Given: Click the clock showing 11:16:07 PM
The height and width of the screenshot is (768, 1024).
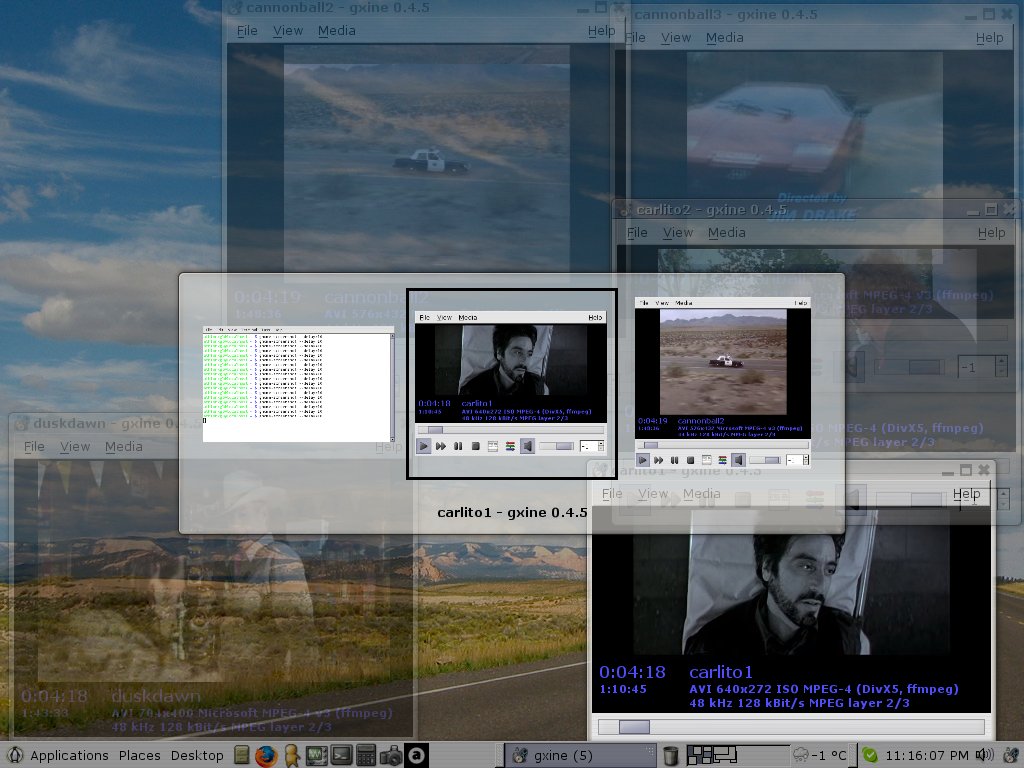Looking at the screenshot, I should pyautogui.click(x=927, y=756).
